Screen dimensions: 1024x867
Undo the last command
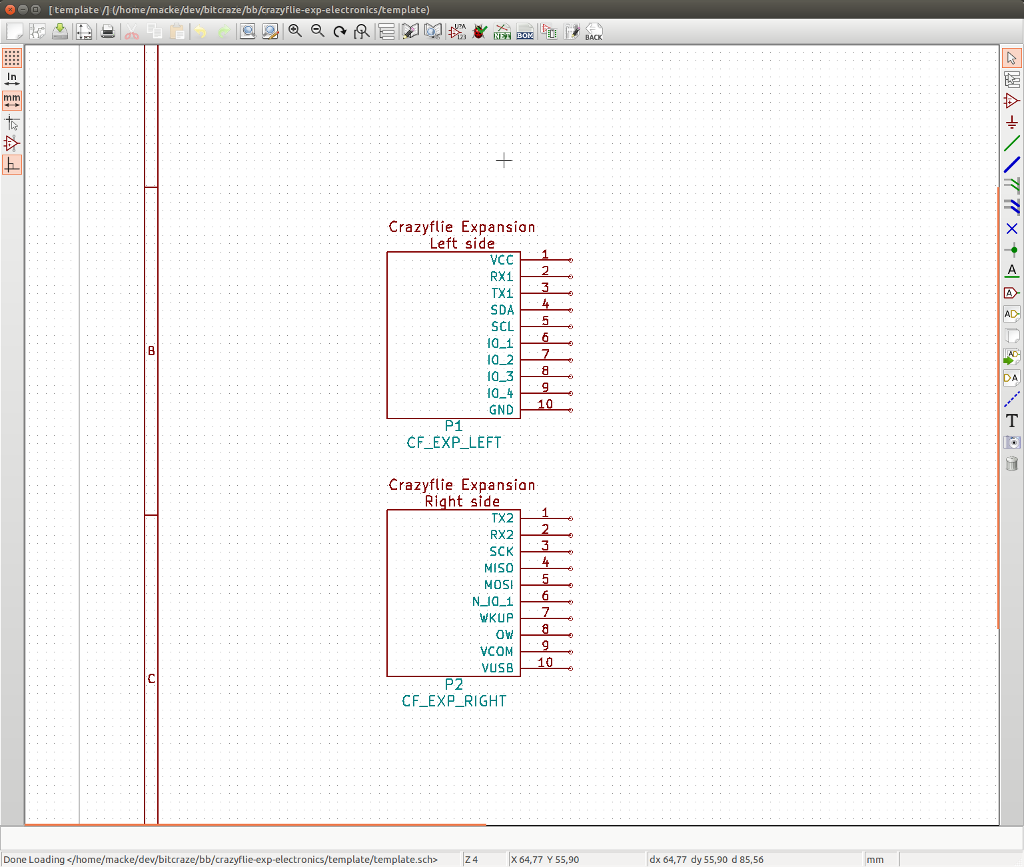pos(200,31)
